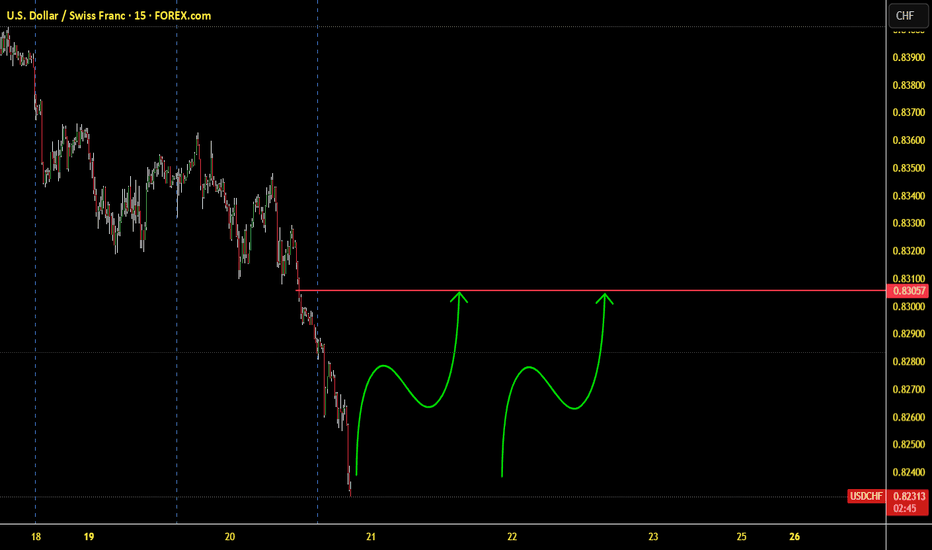Image resolution: width=932 pixels, height=550 pixels.
Task: Click the USDCHF symbol price tag
Action: pyautogui.click(x=865, y=496)
